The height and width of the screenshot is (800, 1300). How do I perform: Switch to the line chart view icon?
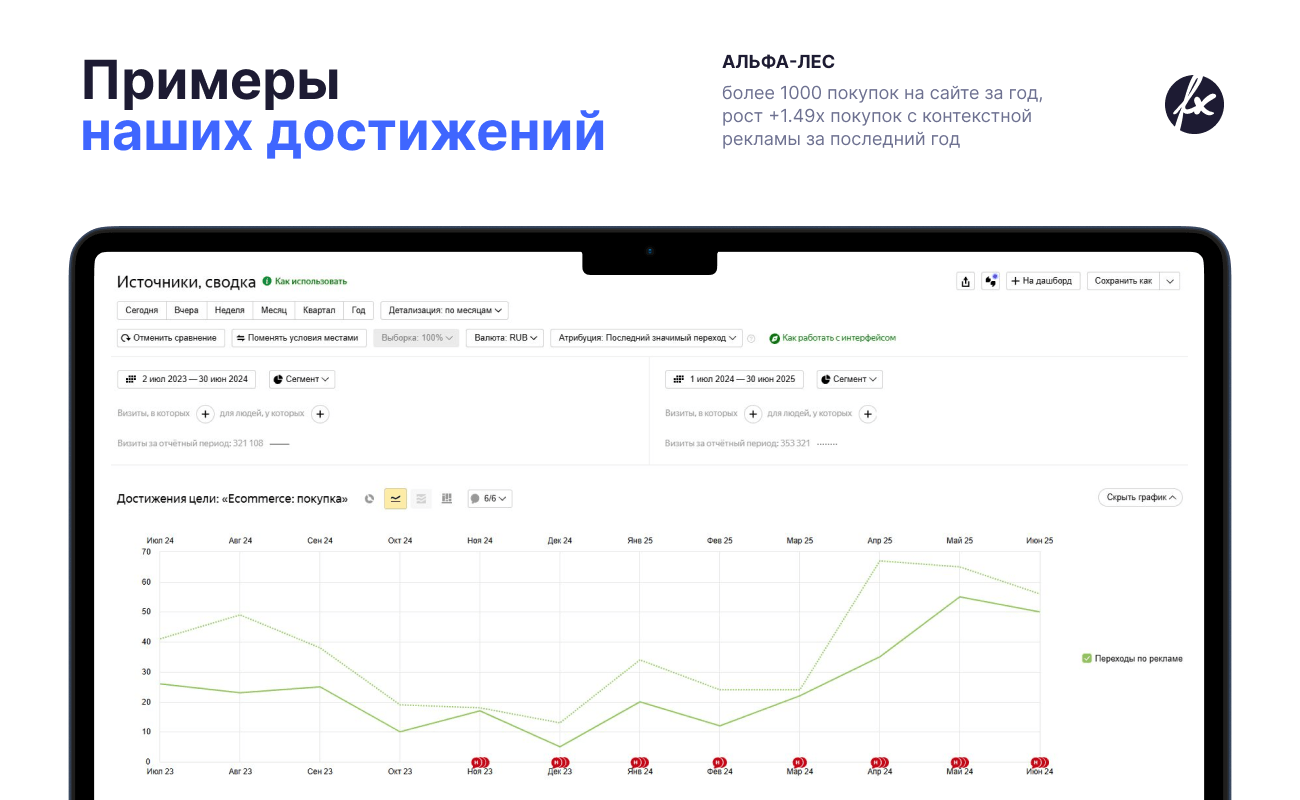394,498
